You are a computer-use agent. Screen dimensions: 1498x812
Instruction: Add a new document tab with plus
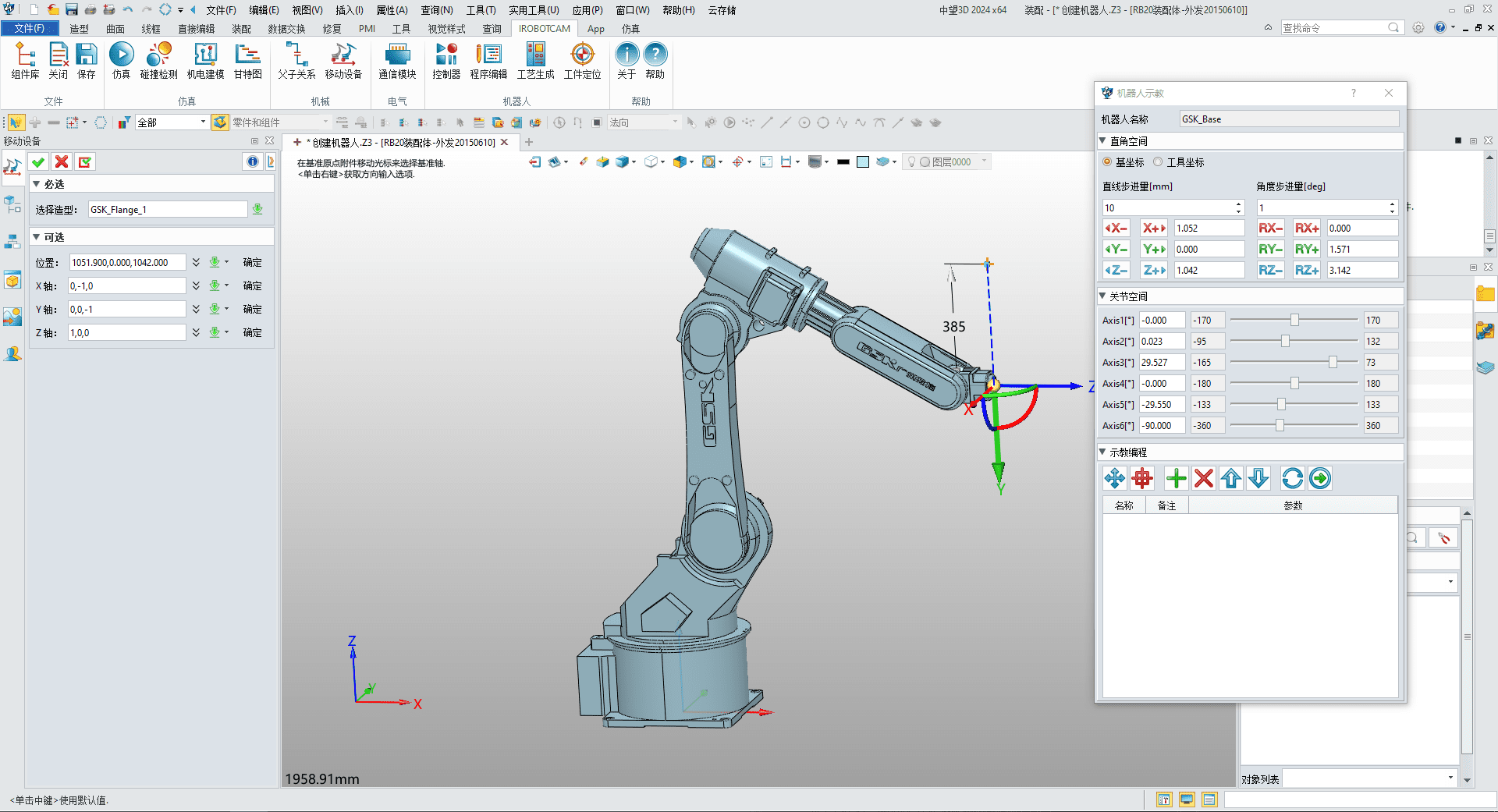529,142
